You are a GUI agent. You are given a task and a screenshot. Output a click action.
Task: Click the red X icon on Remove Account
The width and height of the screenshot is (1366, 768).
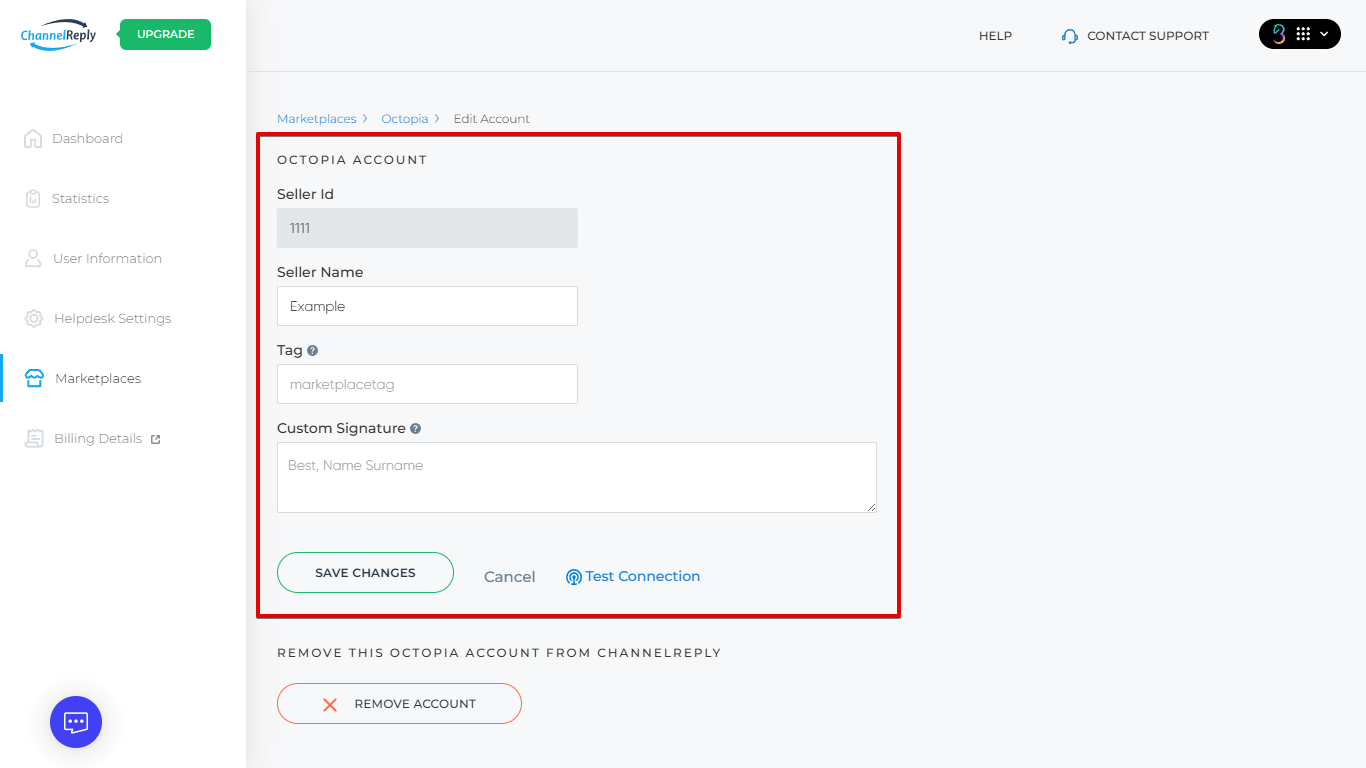click(330, 704)
